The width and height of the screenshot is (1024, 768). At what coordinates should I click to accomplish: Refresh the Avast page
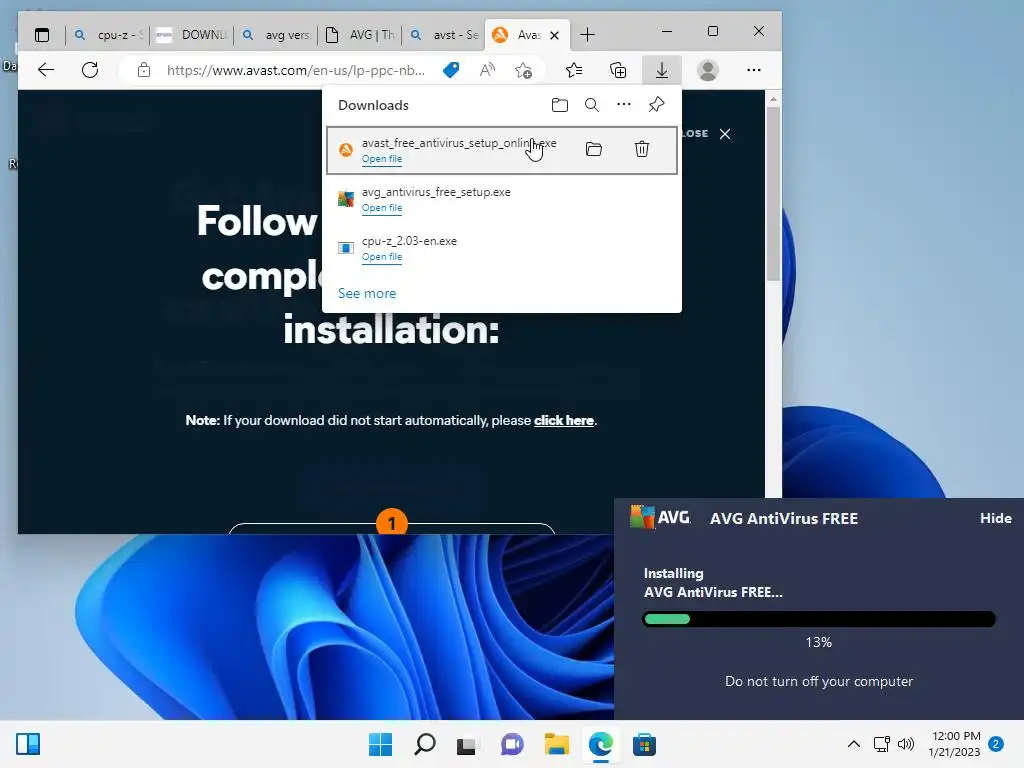pyautogui.click(x=90, y=70)
